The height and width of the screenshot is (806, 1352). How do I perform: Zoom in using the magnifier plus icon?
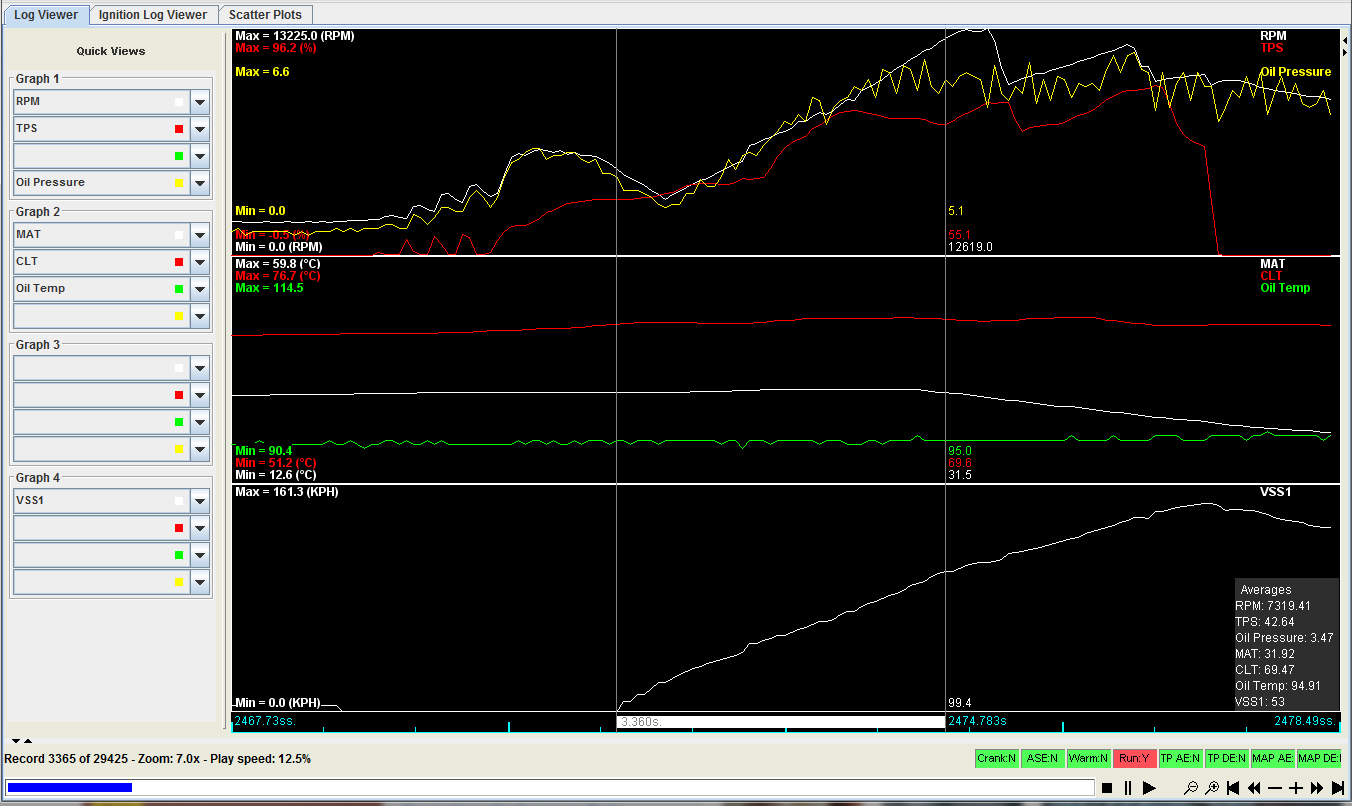tap(1212, 788)
